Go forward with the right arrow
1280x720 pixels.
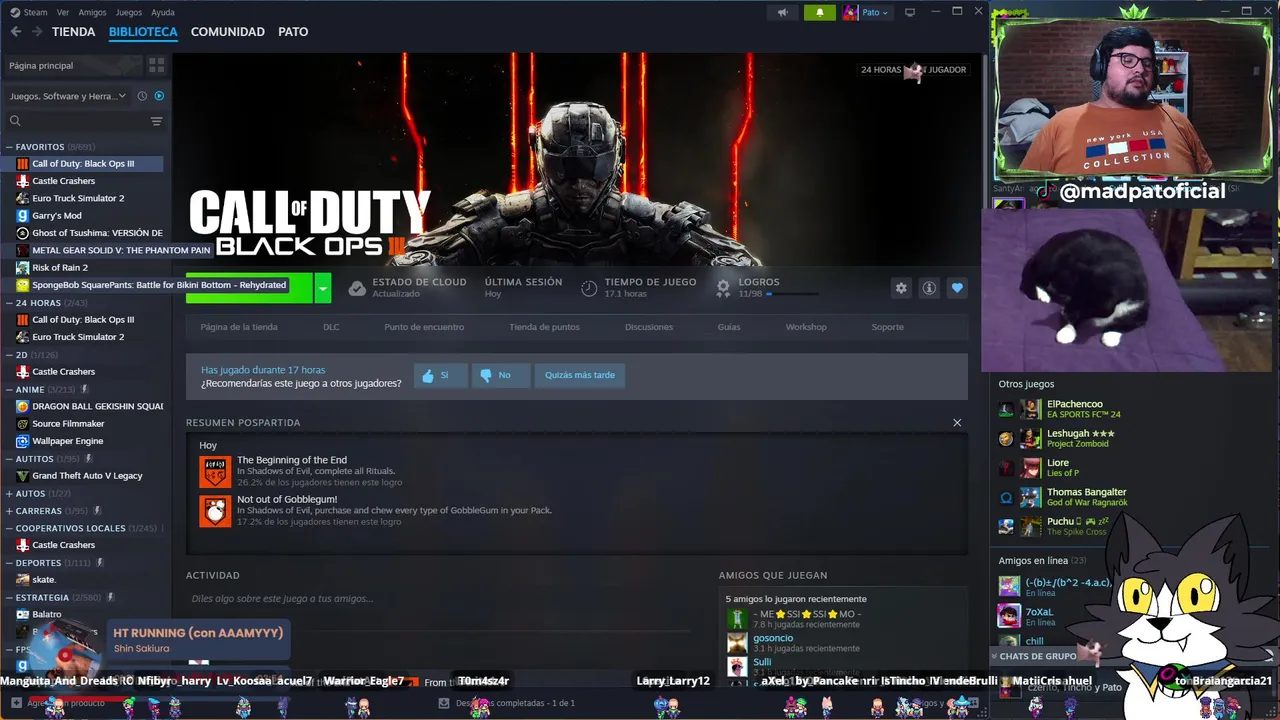point(37,32)
